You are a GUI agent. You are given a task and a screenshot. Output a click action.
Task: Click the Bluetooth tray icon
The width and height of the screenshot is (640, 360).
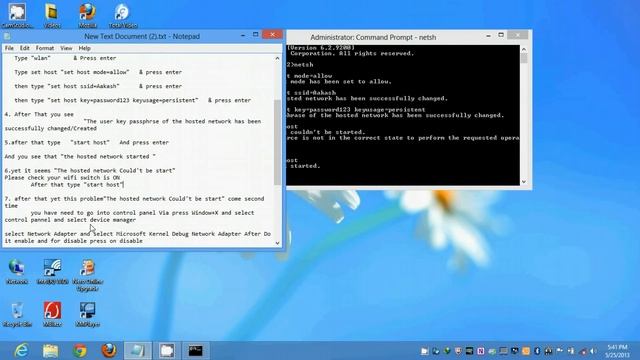(537, 351)
